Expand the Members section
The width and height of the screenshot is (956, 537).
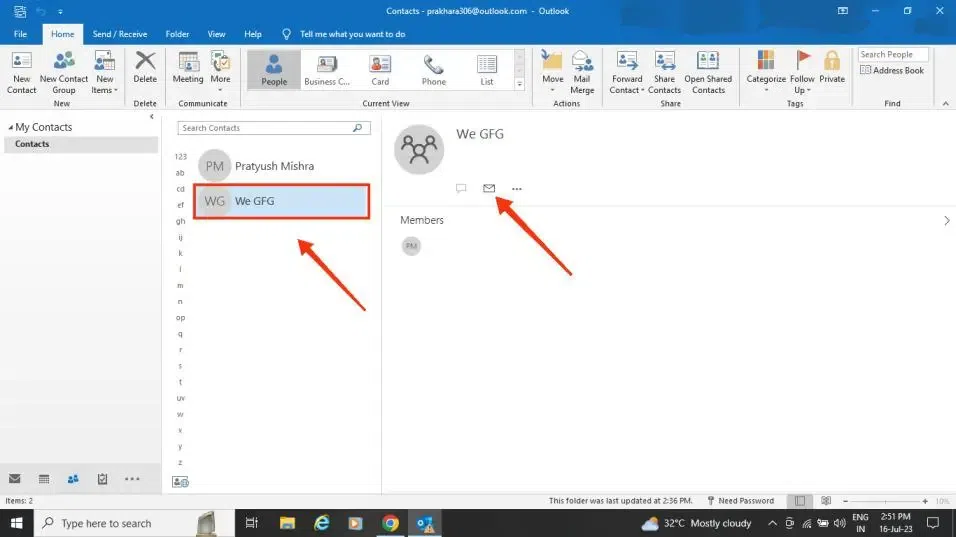(x=946, y=221)
